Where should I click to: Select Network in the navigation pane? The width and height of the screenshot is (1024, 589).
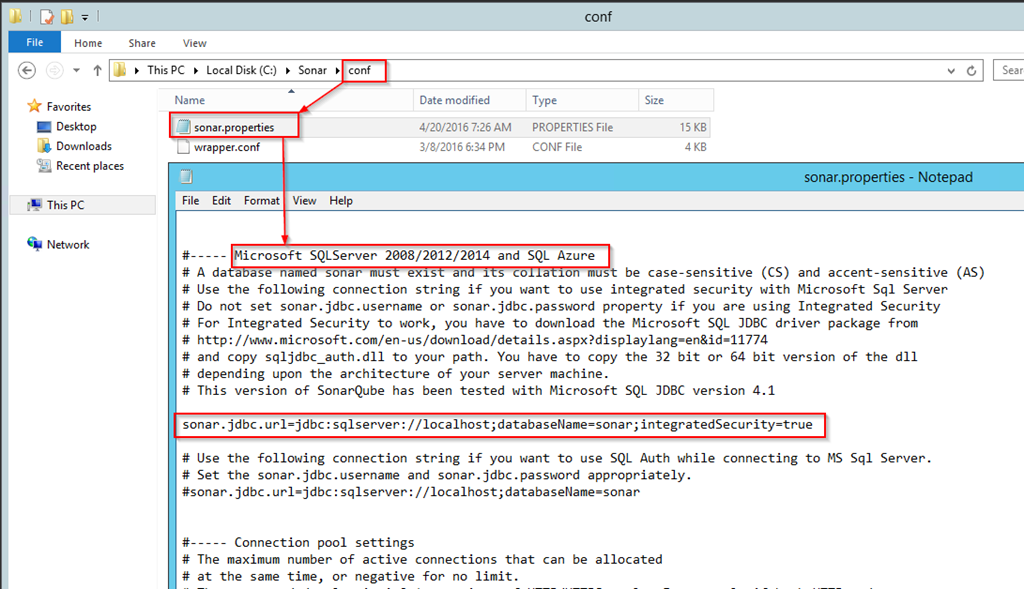coord(68,244)
